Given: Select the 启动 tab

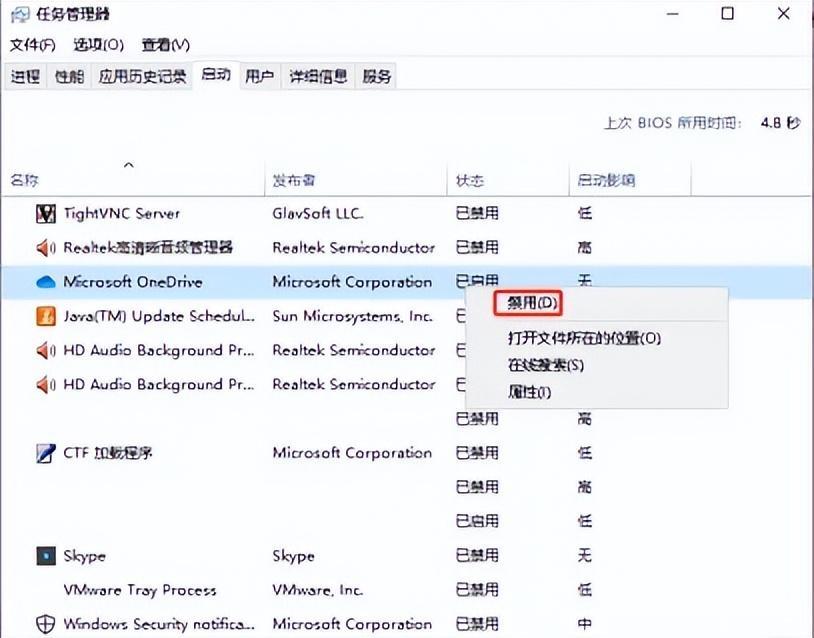Looking at the screenshot, I should click(216, 75).
